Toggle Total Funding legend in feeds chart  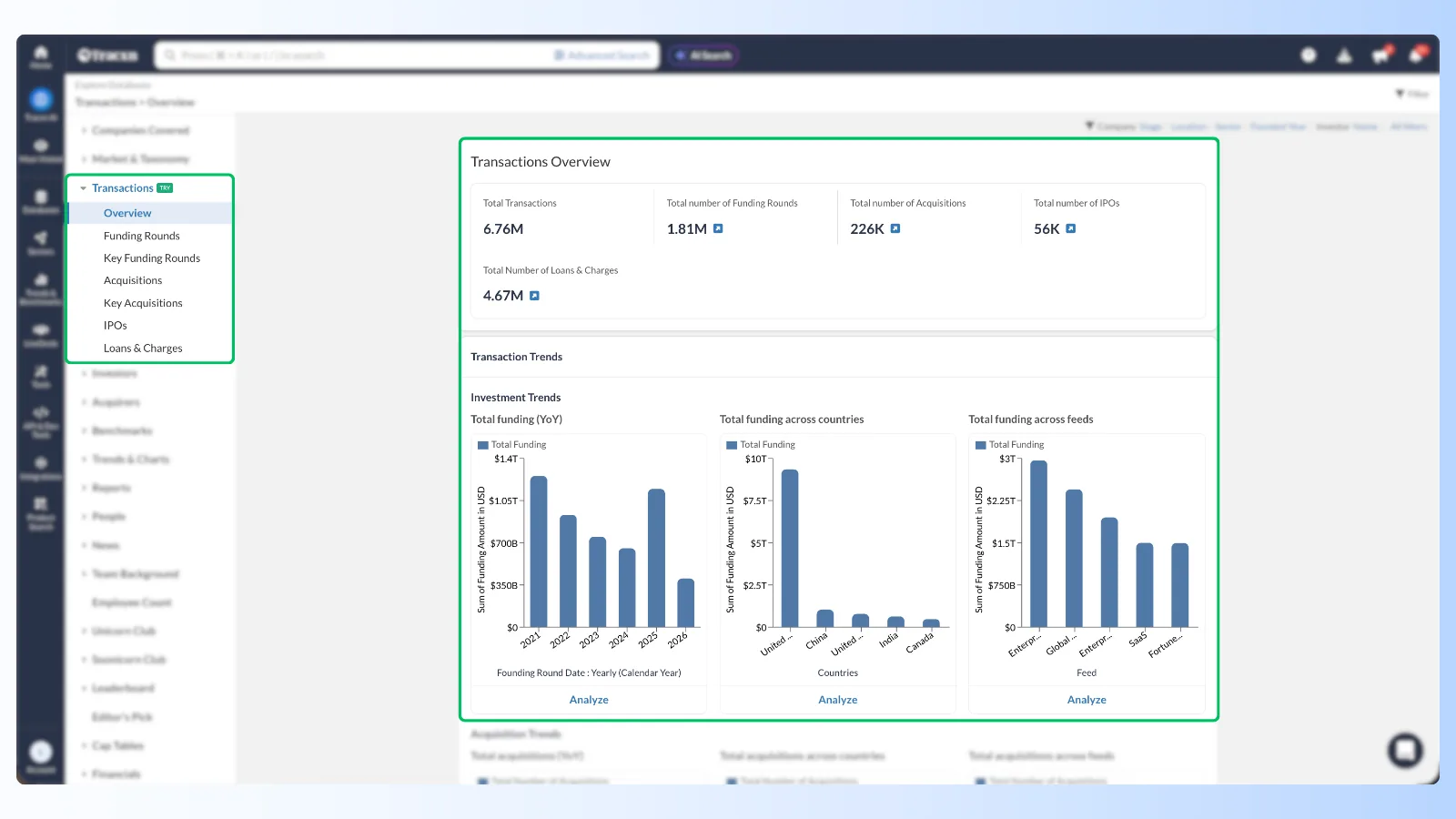(x=1010, y=445)
